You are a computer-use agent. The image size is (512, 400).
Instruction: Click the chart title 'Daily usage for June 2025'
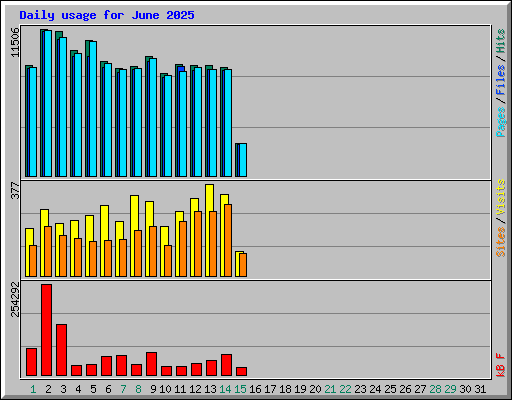point(107,15)
